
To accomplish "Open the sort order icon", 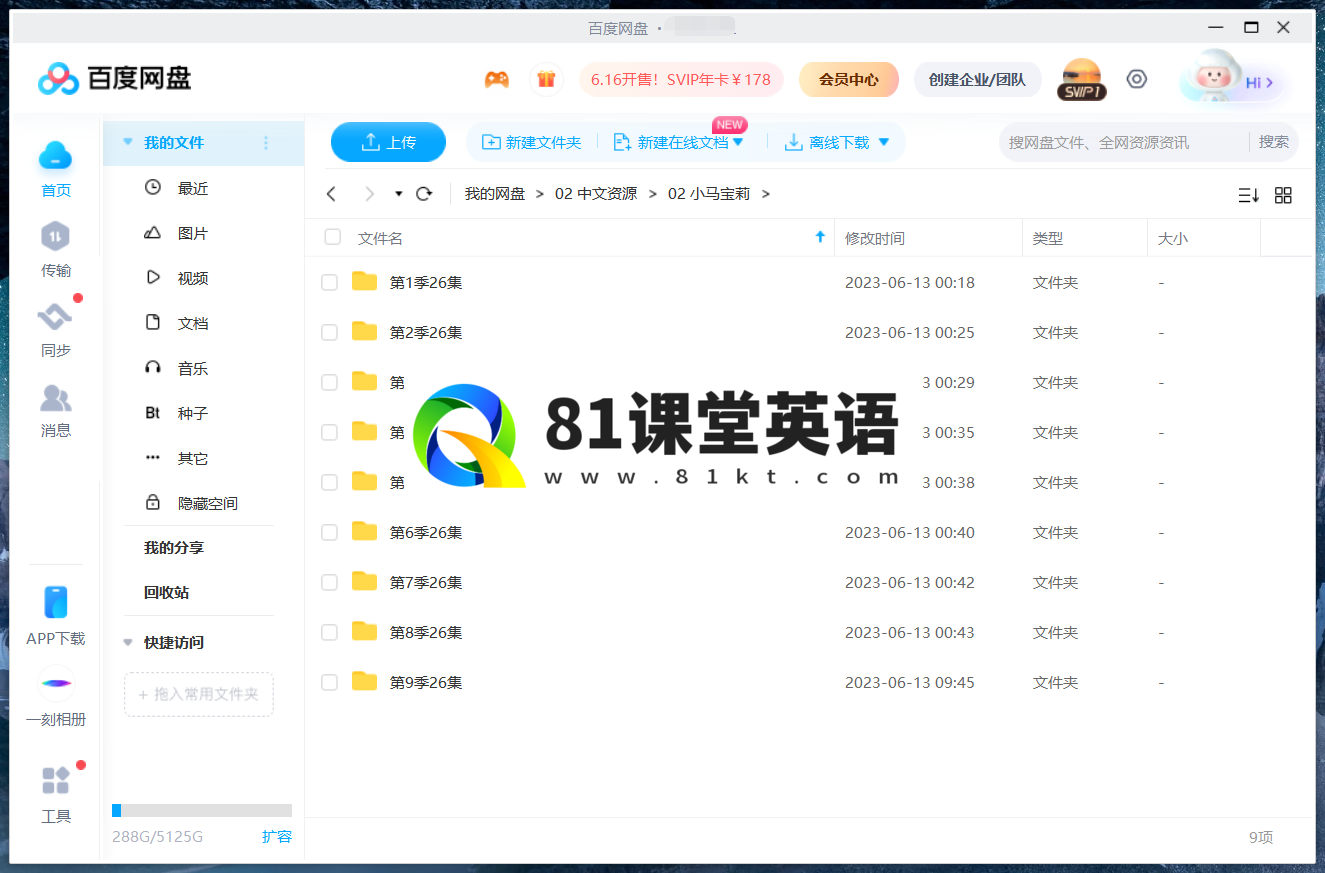I will 1248,195.
